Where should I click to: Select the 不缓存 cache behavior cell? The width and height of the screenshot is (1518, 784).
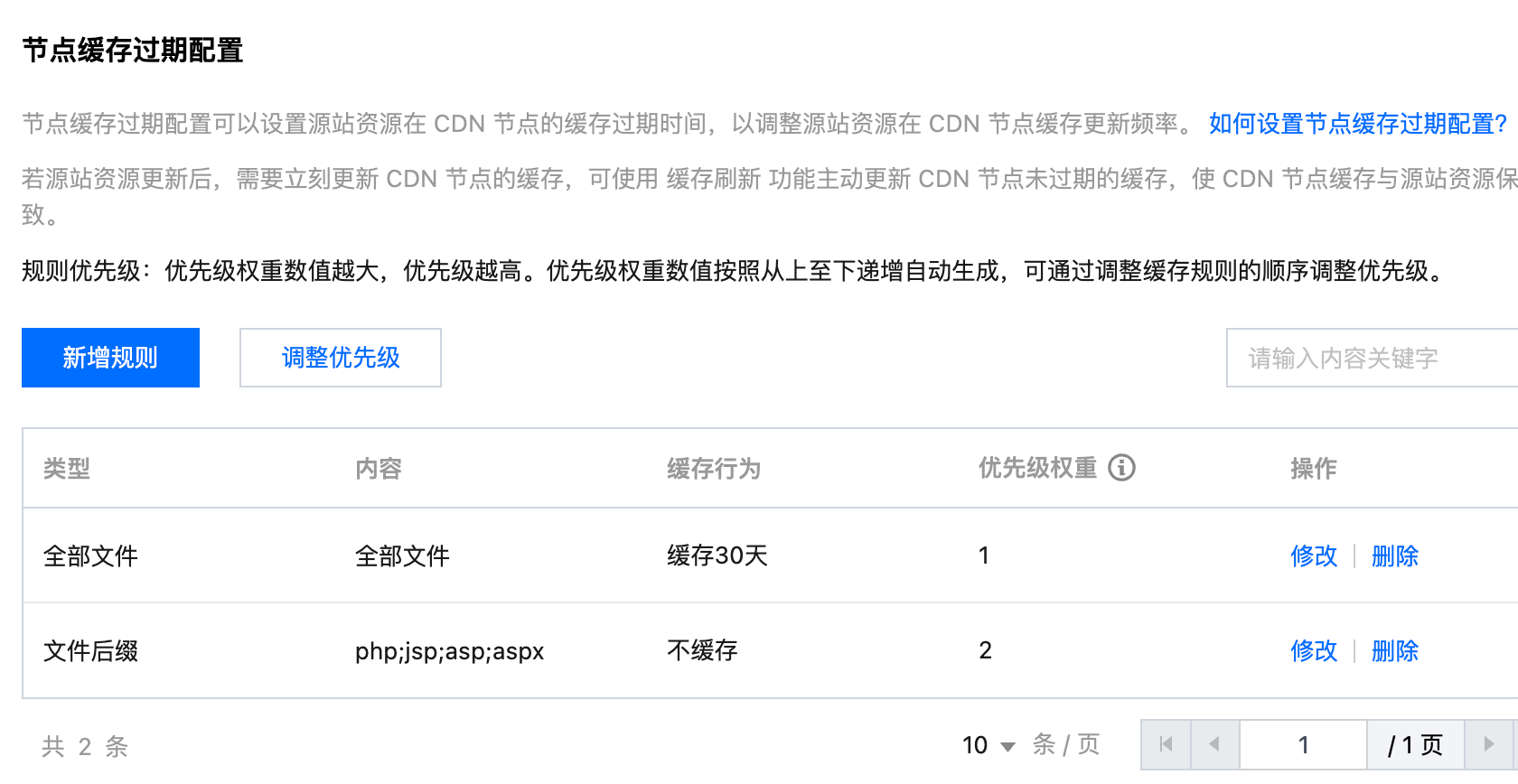point(702,650)
